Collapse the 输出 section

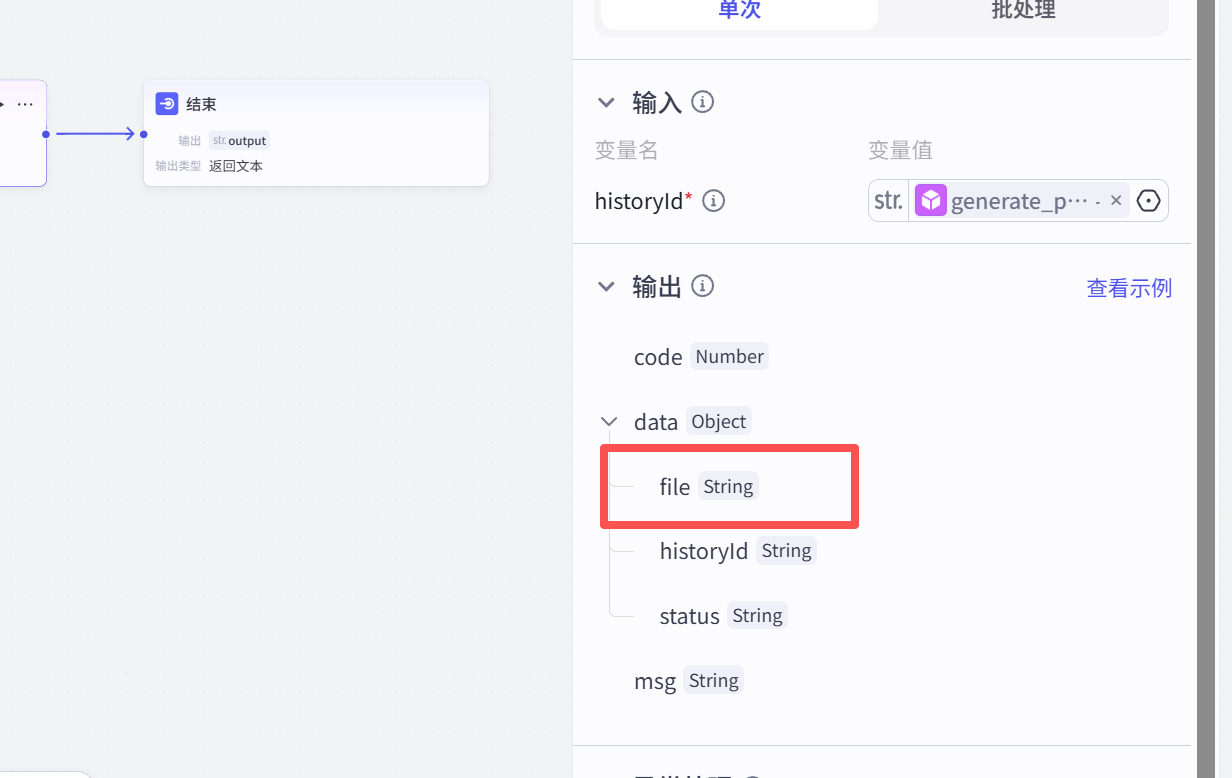(x=606, y=287)
